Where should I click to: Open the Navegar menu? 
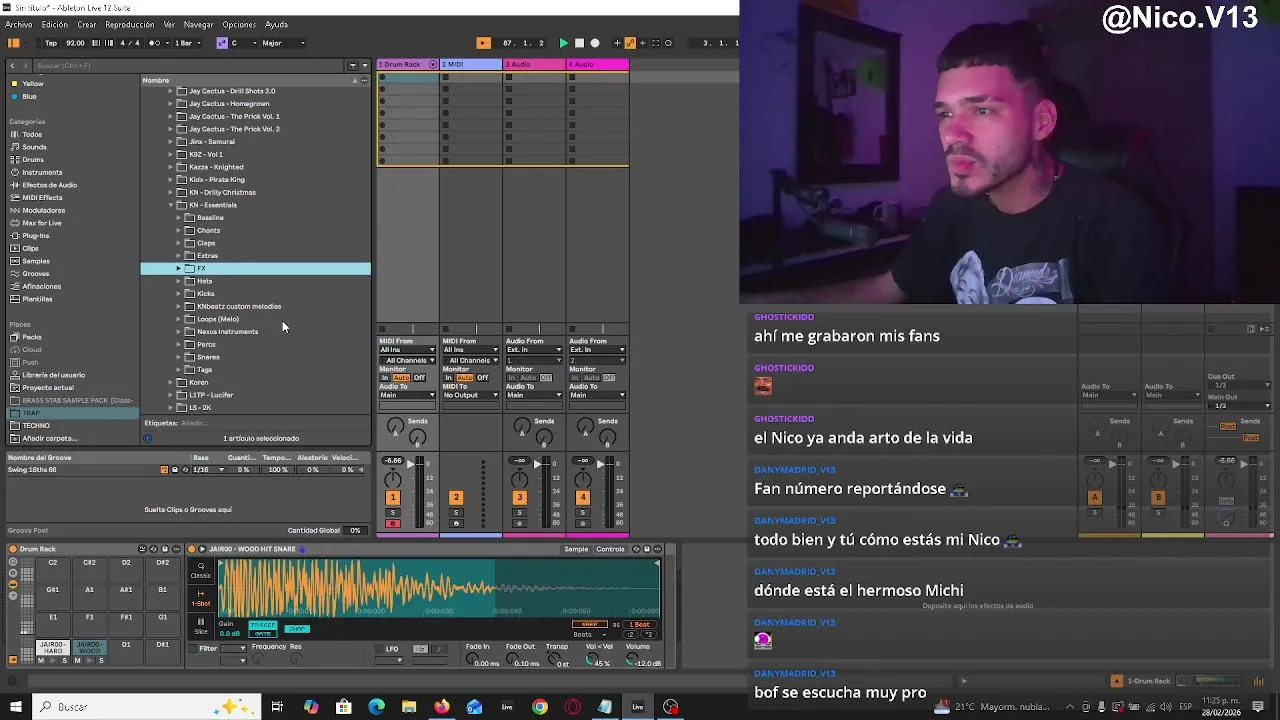point(198,25)
